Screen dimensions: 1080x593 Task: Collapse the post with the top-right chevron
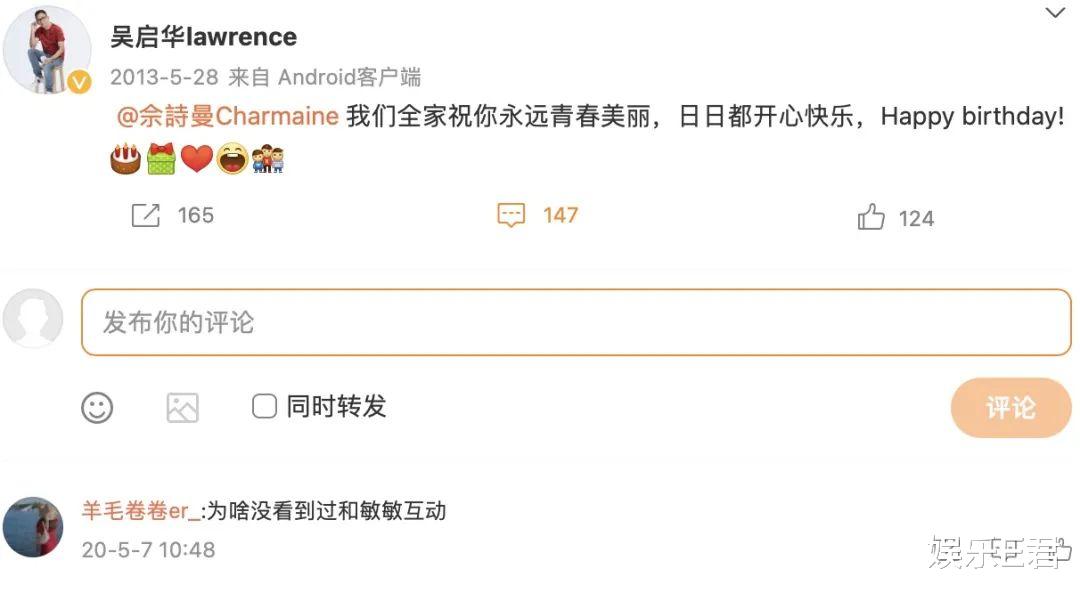[x=1055, y=14]
